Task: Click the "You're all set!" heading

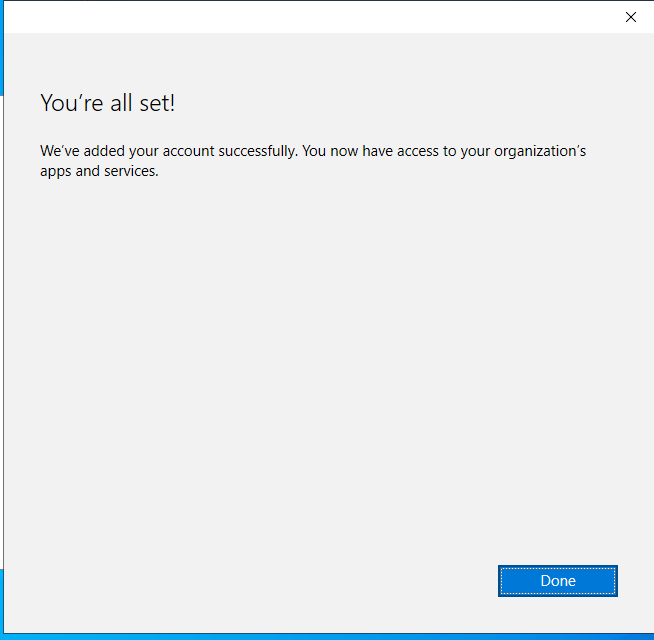Action: click(x=107, y=103)
